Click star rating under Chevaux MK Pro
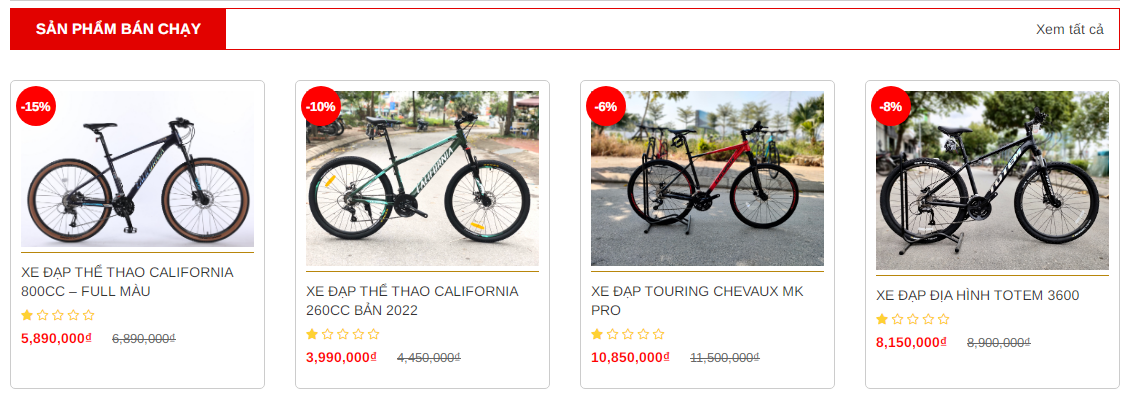The height and width of the screenshot is (397, 1137). [628, 334]
